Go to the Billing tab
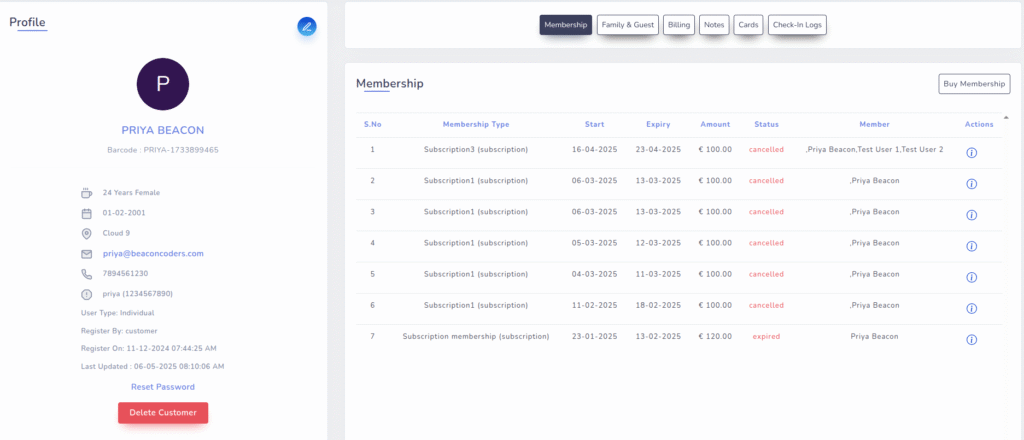The image size is (1024, 440). coord(679,25)
